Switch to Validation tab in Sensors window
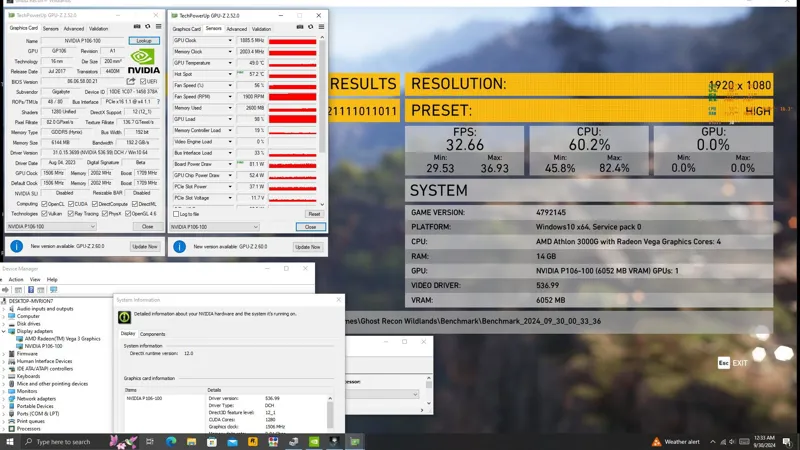 [x=261, y=29]
